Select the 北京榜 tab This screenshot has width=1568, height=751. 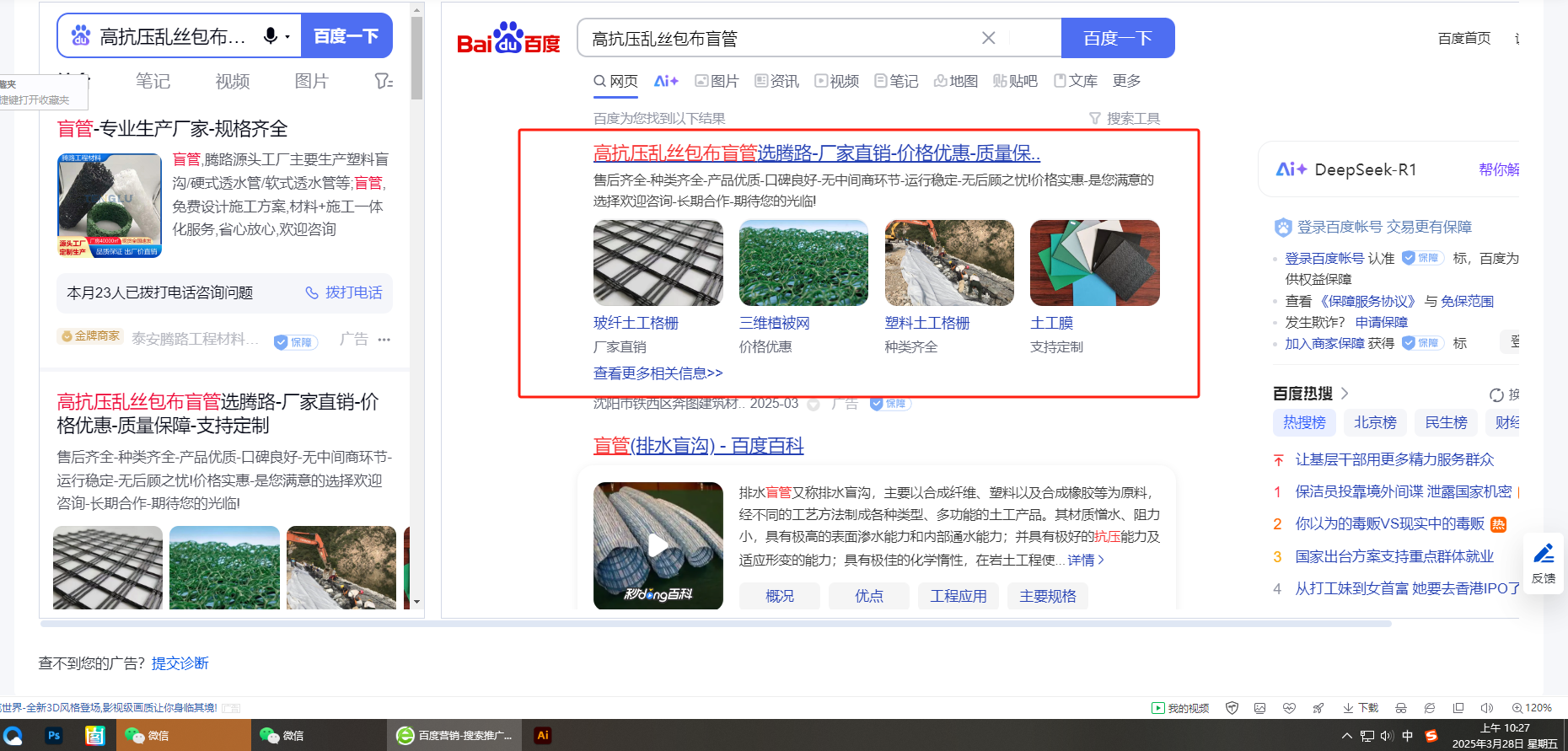pyautogui.click(x=1375, y=422)
